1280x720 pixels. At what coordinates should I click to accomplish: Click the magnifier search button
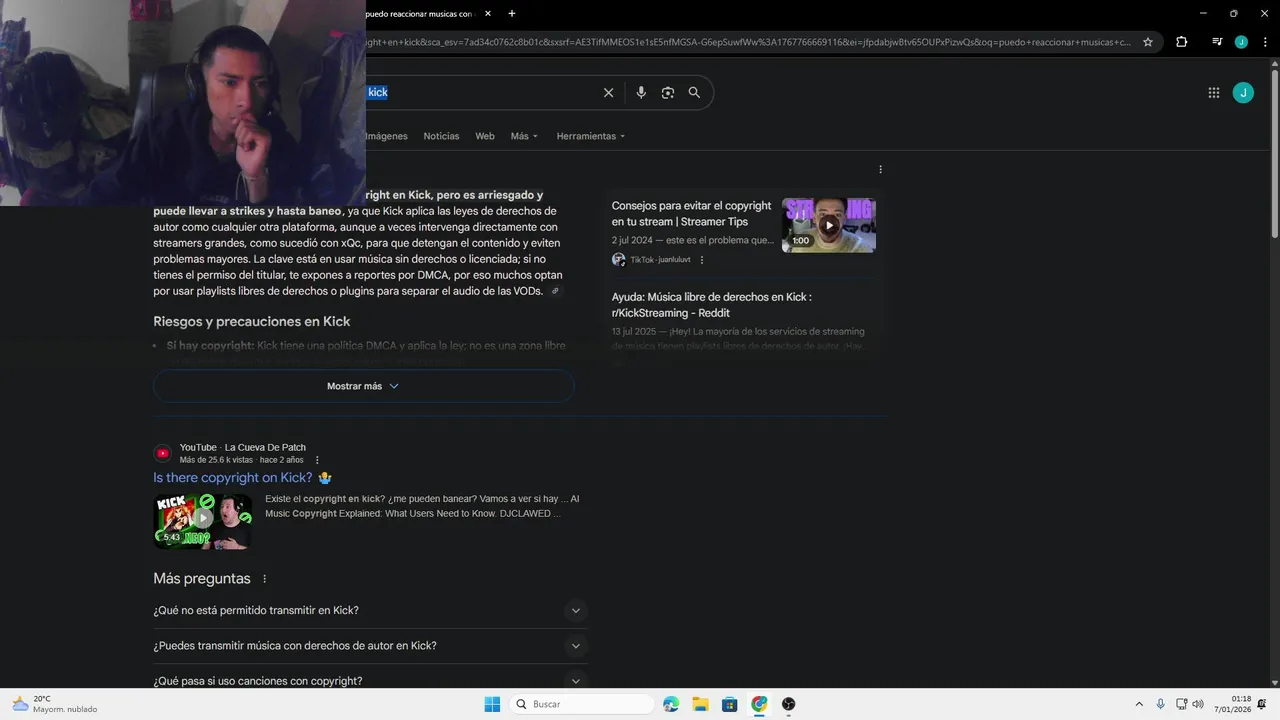click(694, 92)
